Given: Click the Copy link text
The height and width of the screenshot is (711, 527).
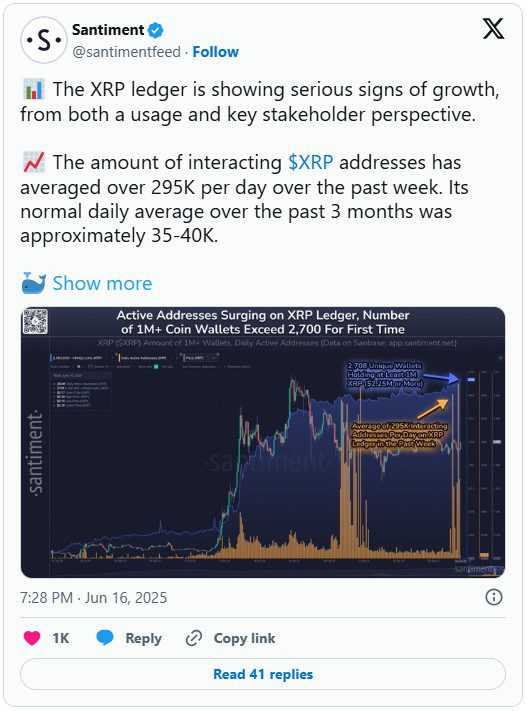Looking at the screenshot, I should tap(244, 638).
